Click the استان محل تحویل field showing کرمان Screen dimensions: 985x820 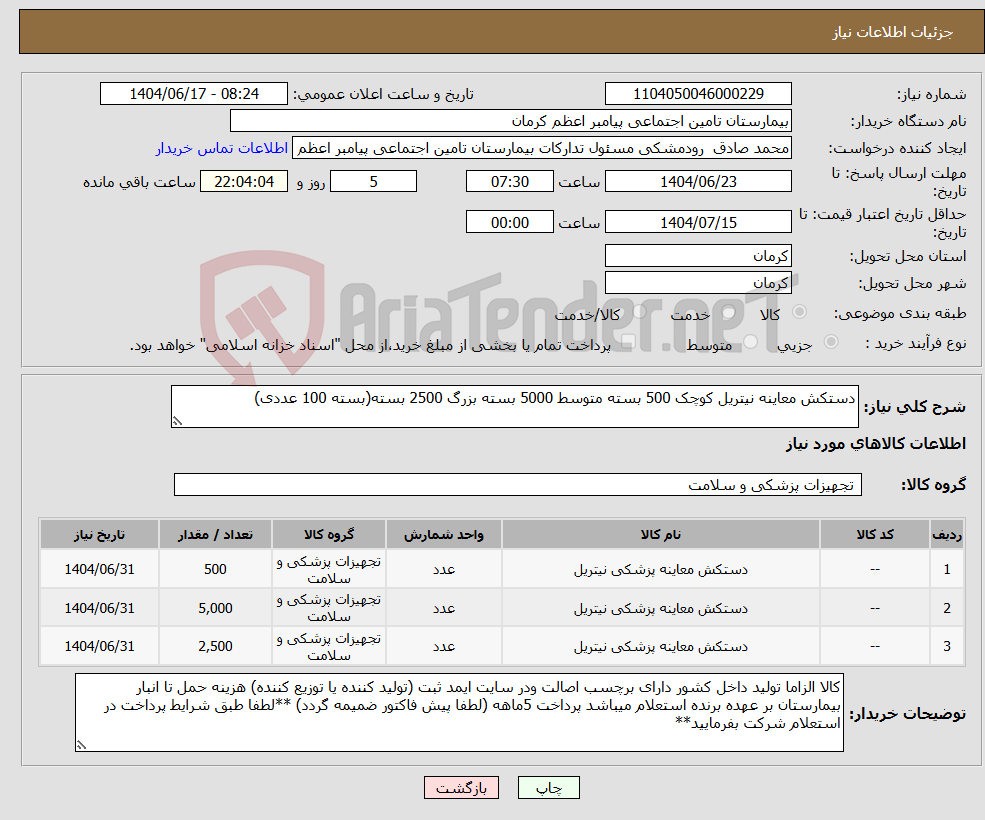(x=697, y=256)
